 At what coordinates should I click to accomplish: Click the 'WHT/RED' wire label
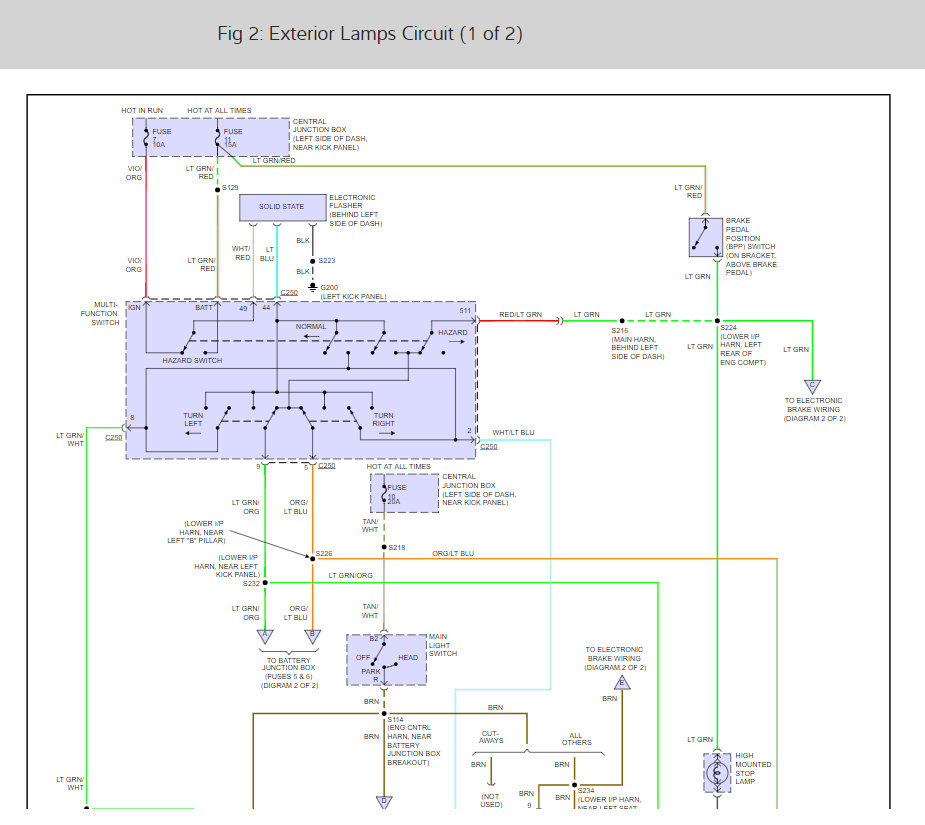tap(242, 253)
